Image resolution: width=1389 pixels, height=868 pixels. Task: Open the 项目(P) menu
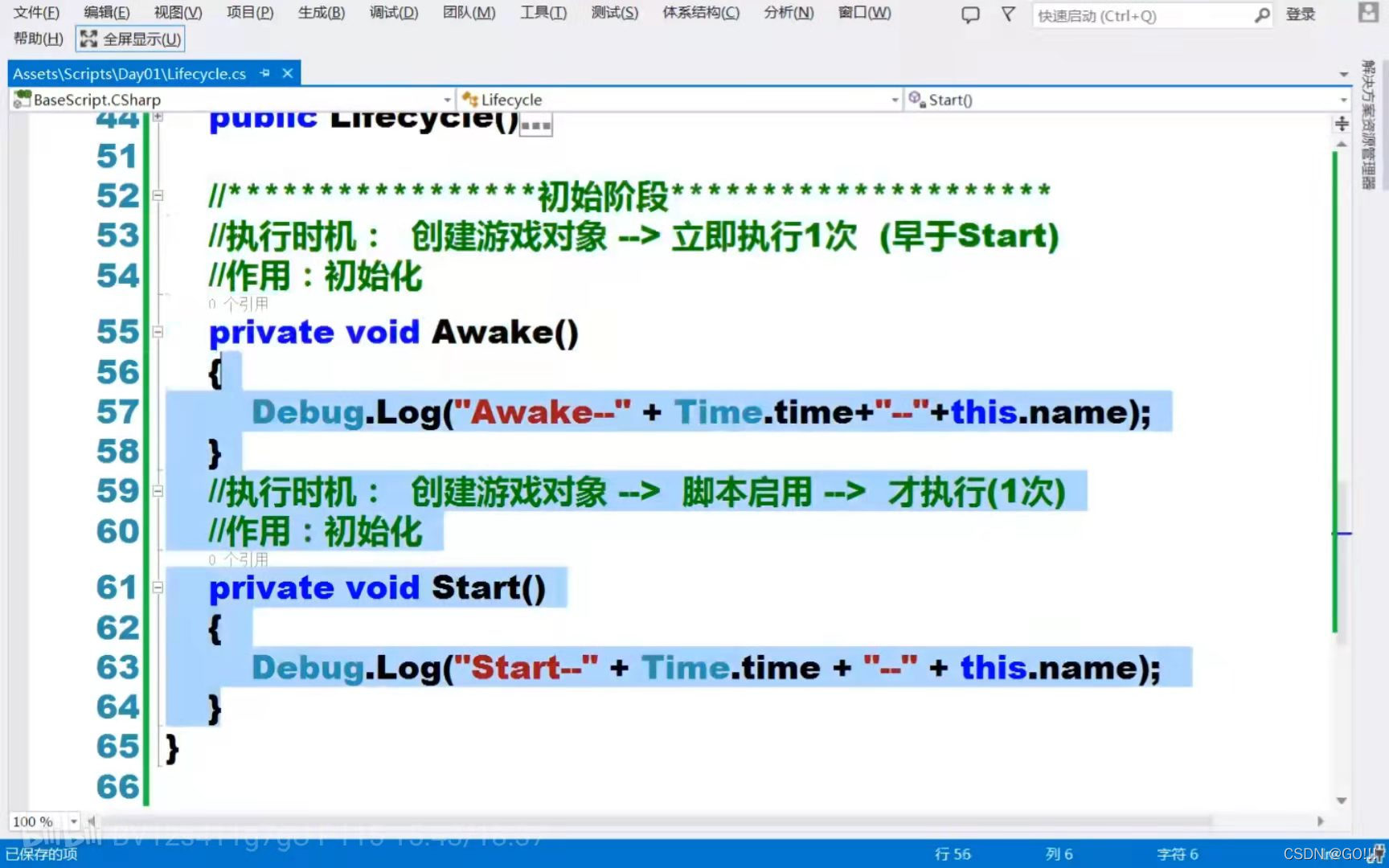click(x=249, y=13)
